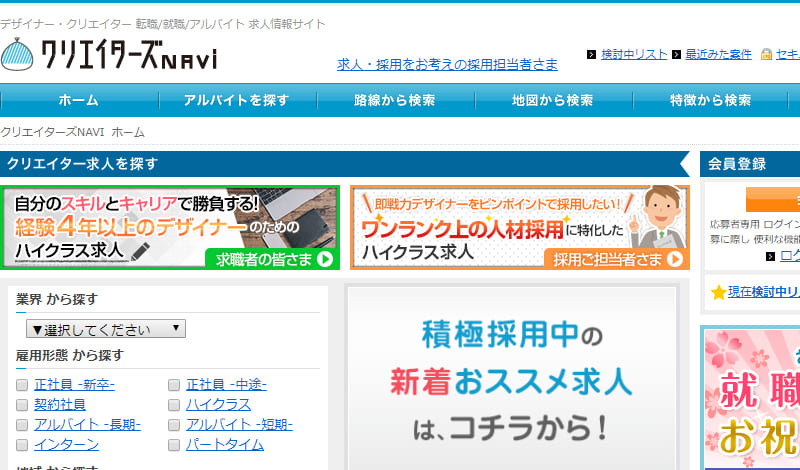
Task: Click the 正社員 -新卒- link text
Action: (x=74, y=385)
